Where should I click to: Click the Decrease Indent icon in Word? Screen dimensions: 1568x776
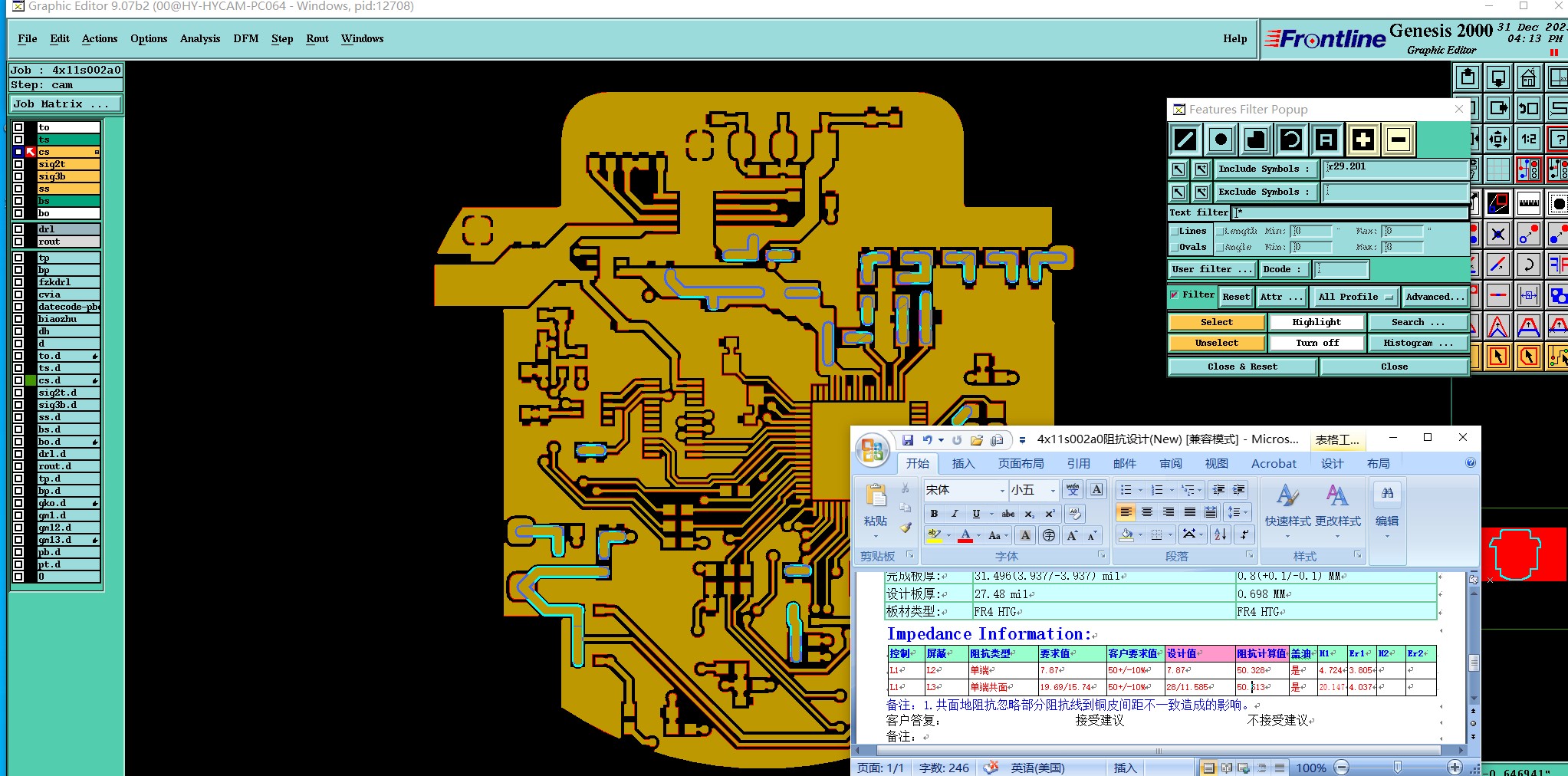1218,490
